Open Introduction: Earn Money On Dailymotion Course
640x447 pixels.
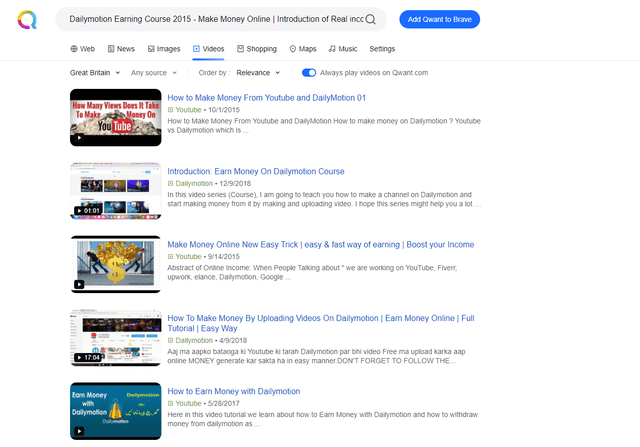(x=256, y=171)
